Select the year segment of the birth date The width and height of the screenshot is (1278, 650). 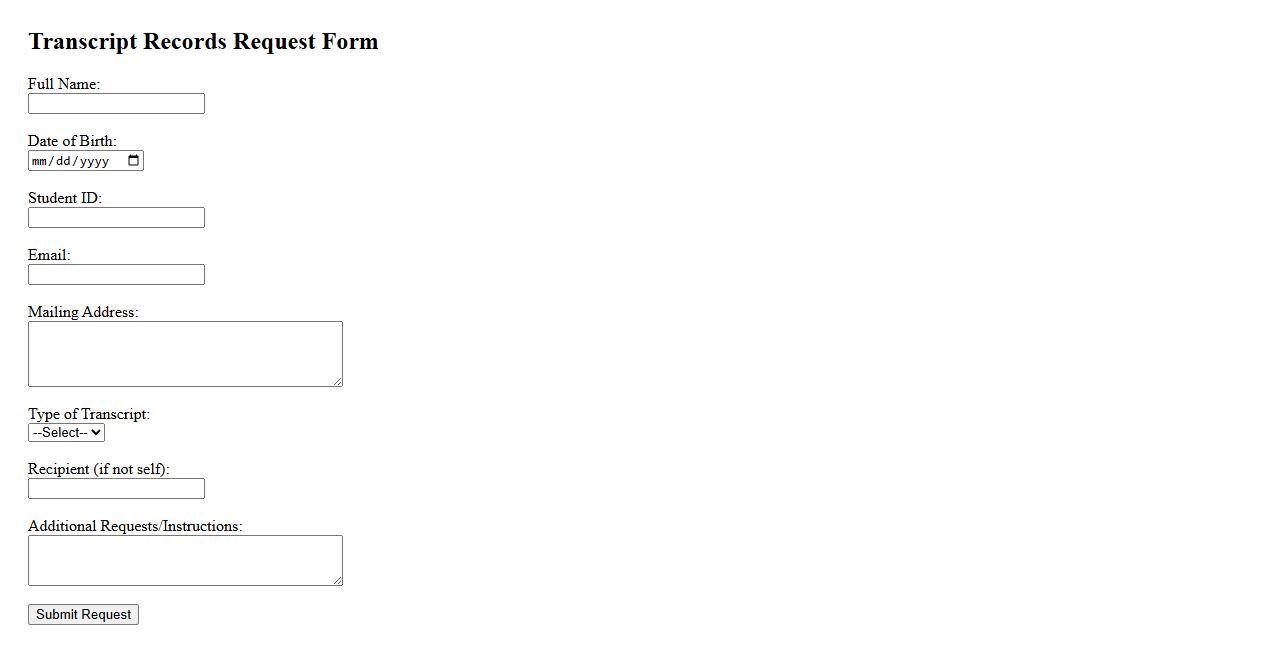click(93, 161)
